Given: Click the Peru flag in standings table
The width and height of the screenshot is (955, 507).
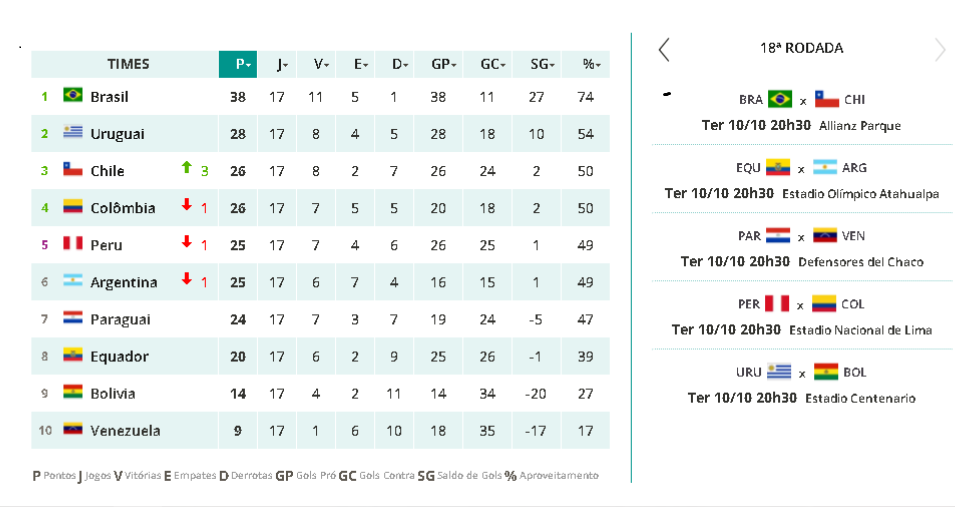Looking at the screenshot, I should 72,244.
